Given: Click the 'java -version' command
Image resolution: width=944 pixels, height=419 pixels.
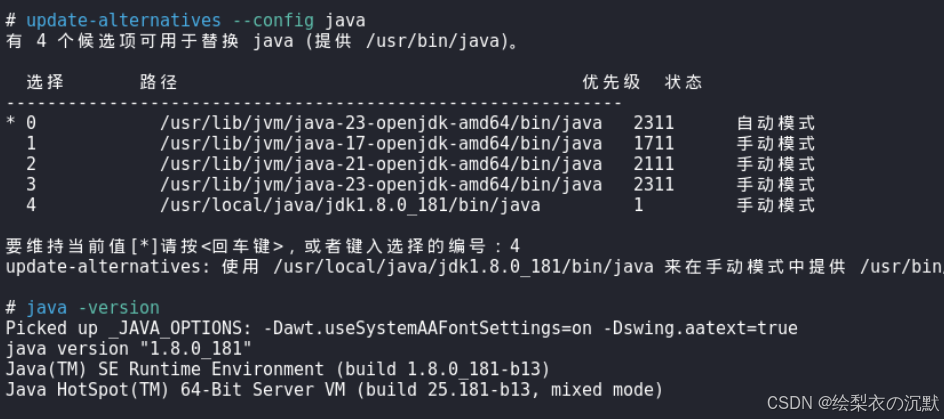Looking at the screenshot, I should pyautogui.click(x=93, y=308).
